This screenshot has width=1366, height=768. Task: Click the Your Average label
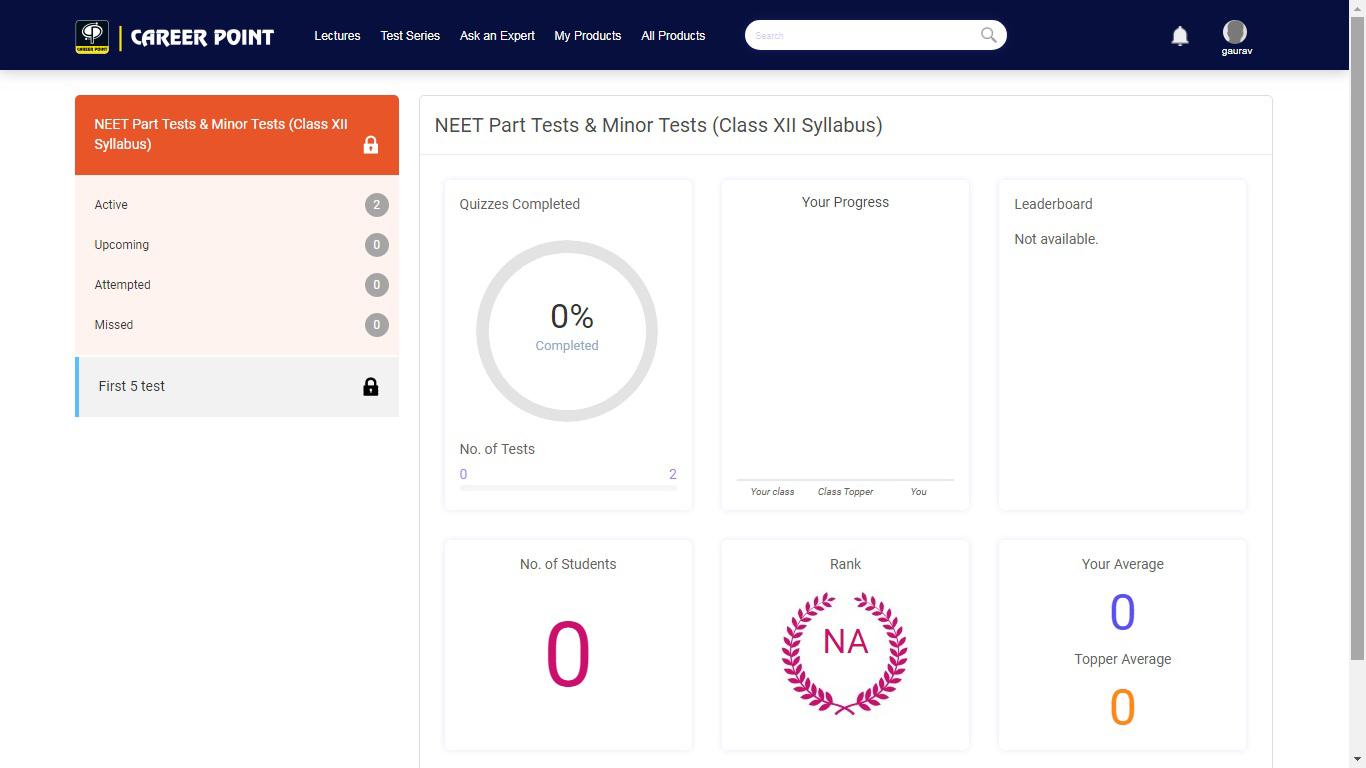pyautogui.click(x=1123, y=564)
